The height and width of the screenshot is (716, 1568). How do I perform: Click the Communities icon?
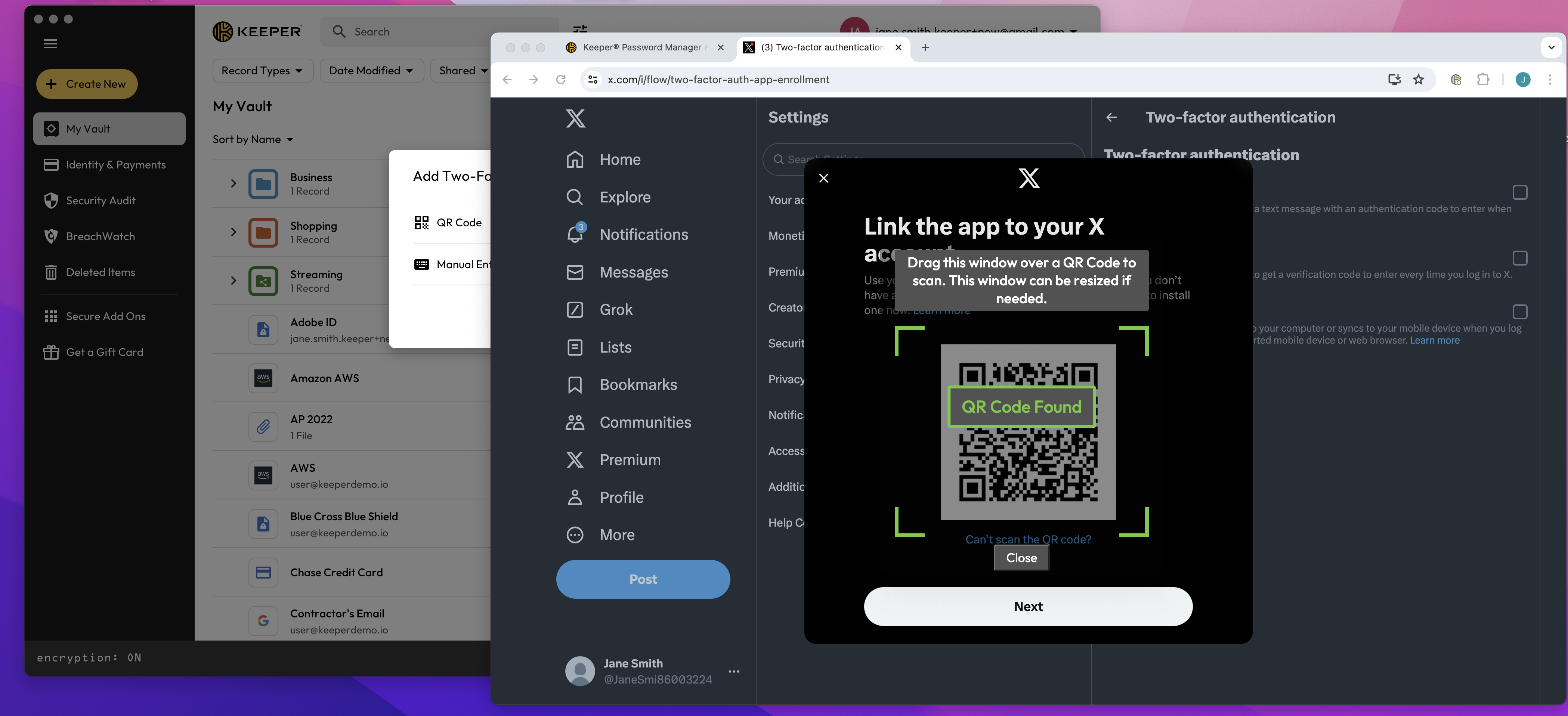(x=575, y=422)
